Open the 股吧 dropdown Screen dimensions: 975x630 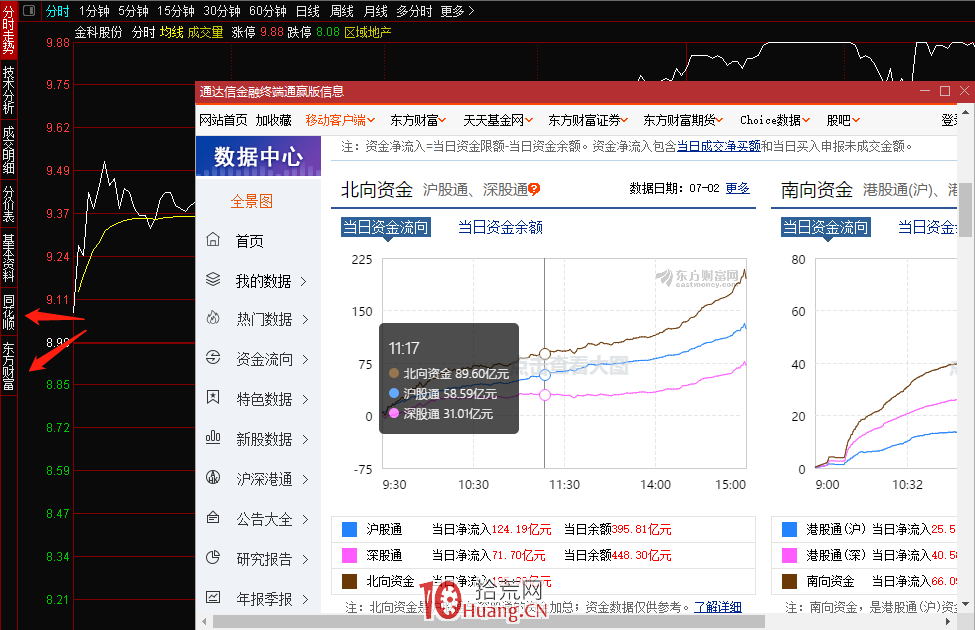click(x=843, y=120)
